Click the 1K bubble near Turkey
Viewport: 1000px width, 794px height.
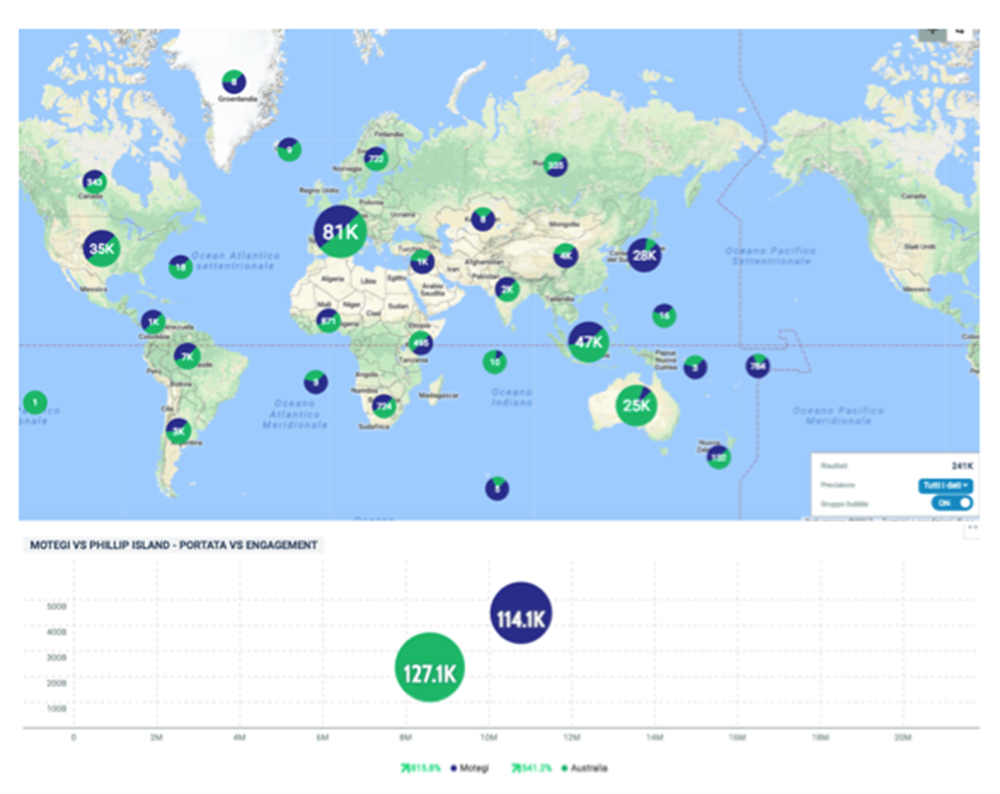(x=422, y=261)
